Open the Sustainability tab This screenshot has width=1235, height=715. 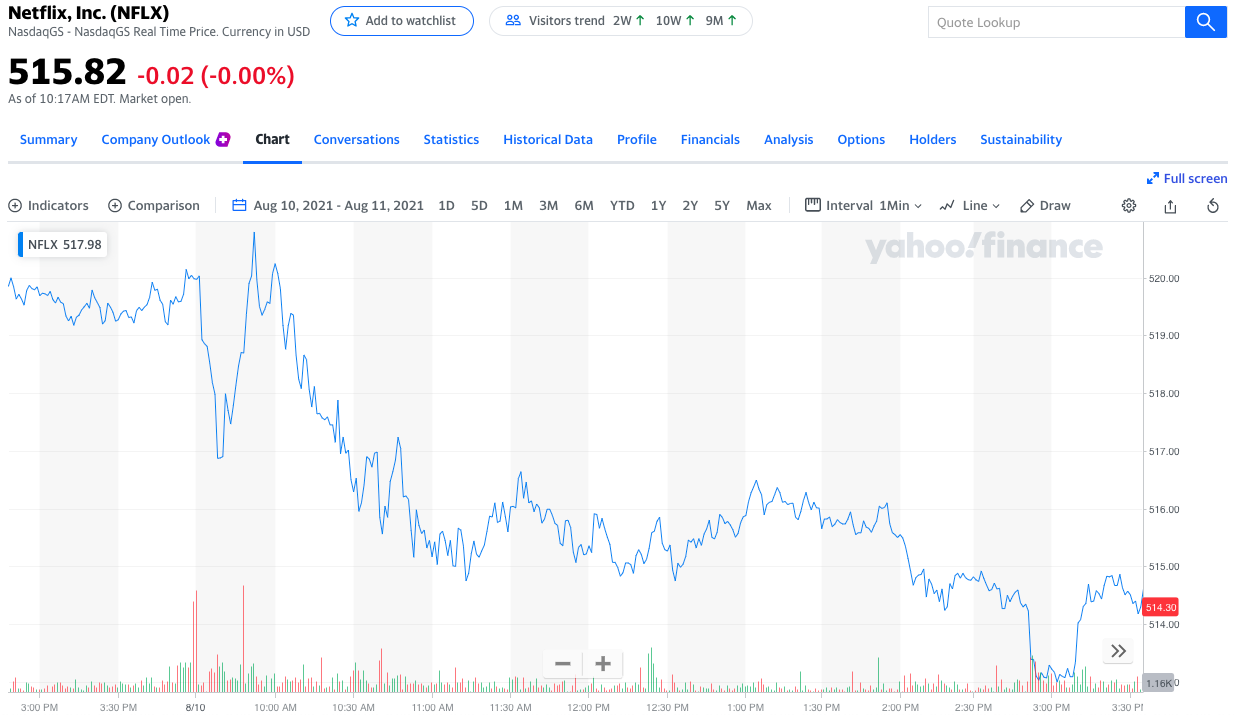click(1021, 139)
